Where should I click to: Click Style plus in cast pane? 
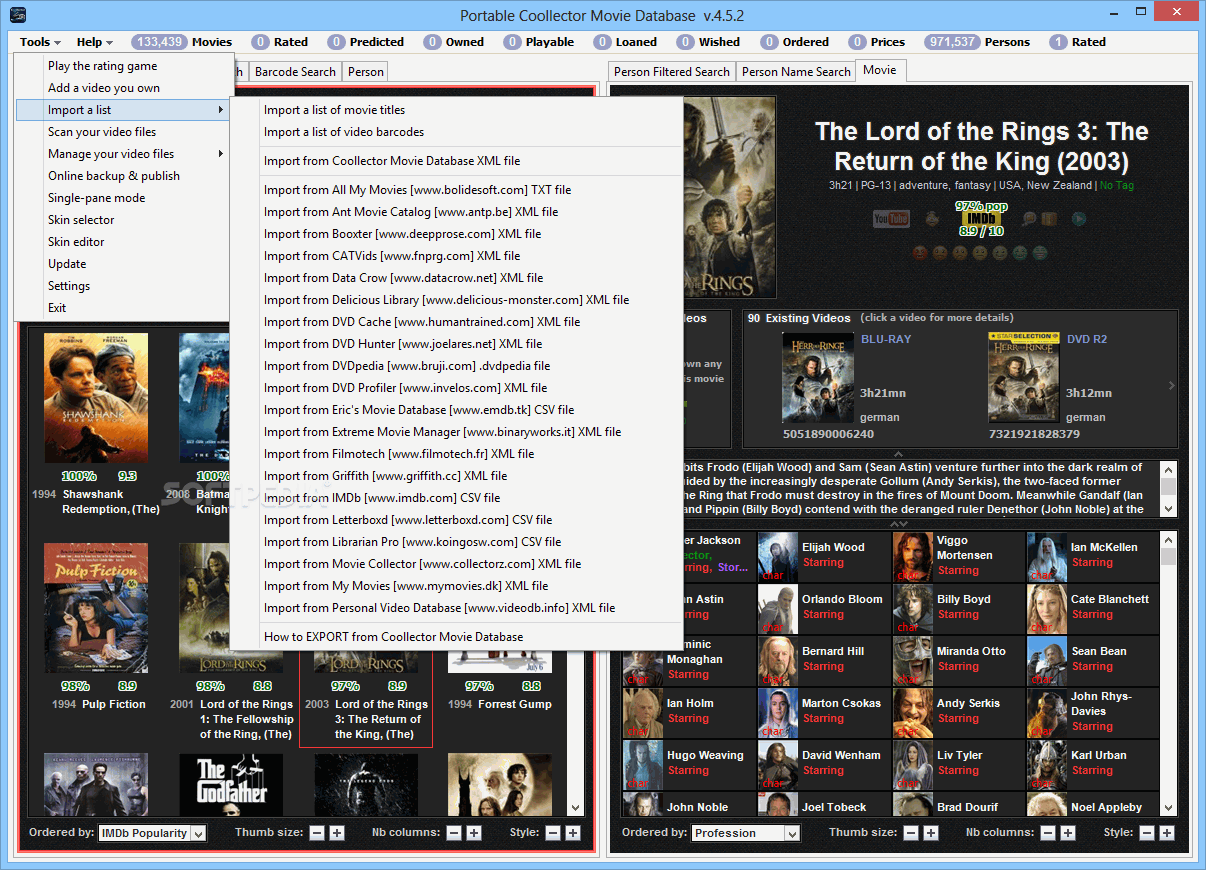pos(1167,833)
